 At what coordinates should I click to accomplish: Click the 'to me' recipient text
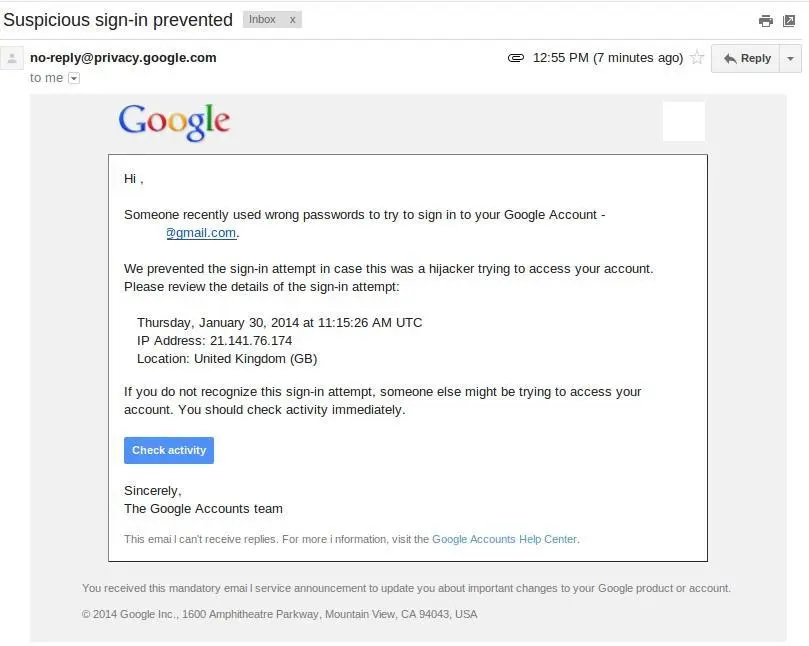coord(46,78)
